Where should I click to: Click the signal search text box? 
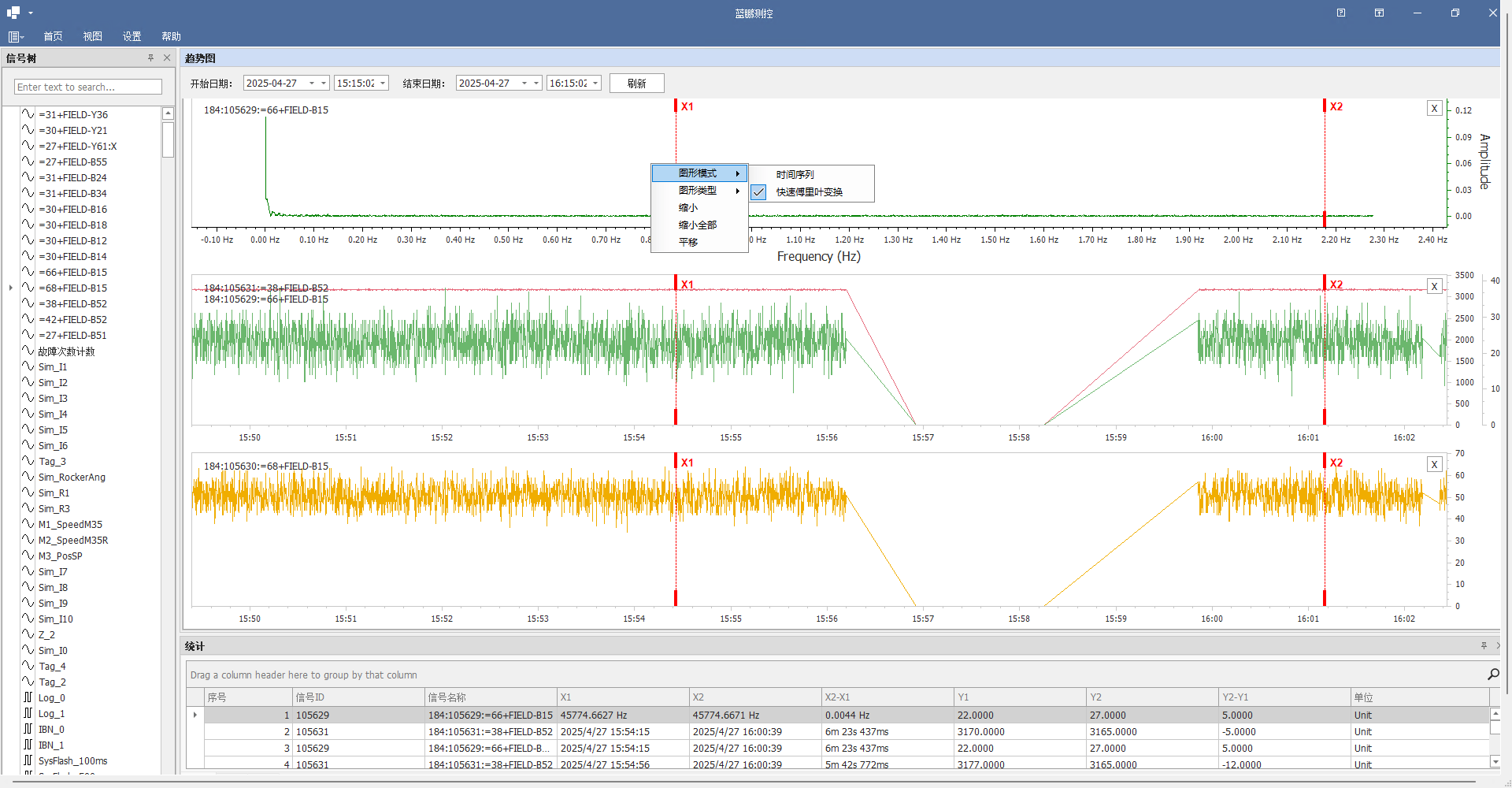[88, 87]
